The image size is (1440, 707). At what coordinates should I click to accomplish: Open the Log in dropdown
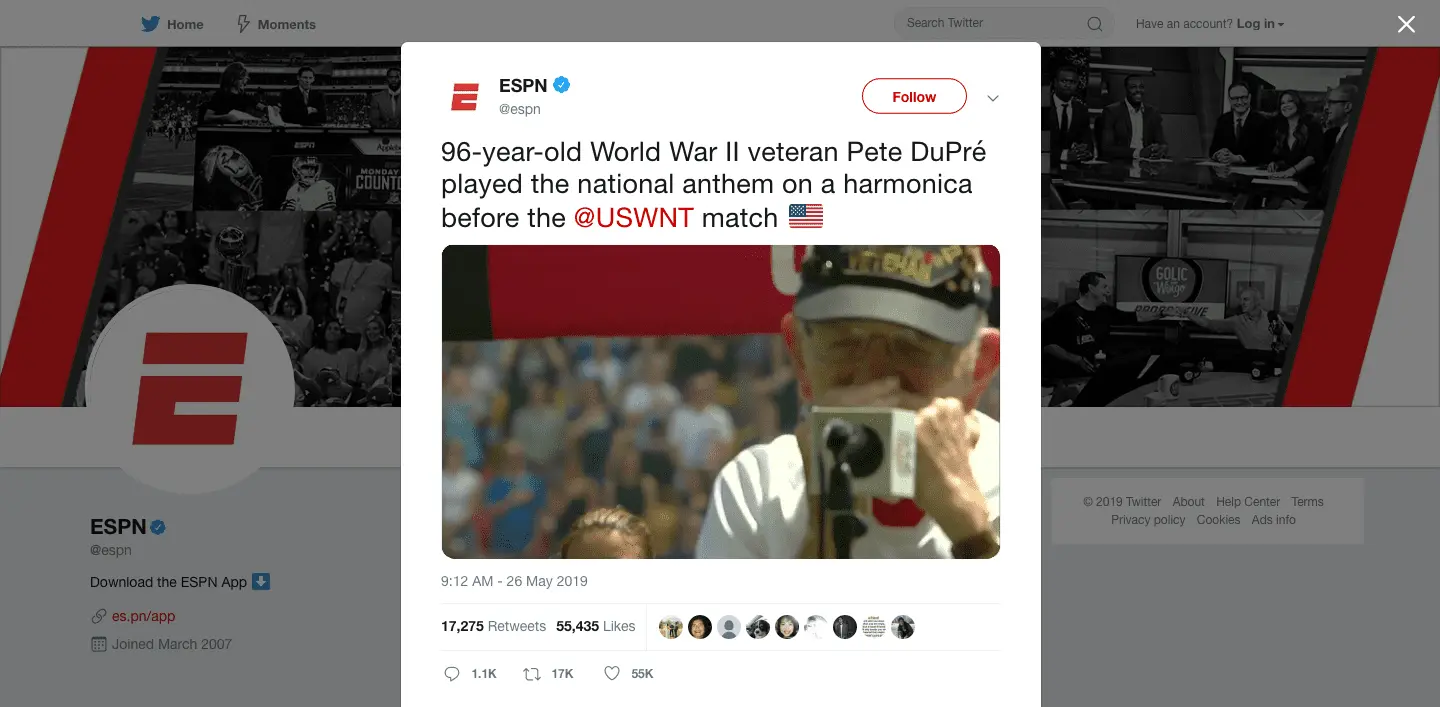pyautogui.click(x=1260, y=24)
